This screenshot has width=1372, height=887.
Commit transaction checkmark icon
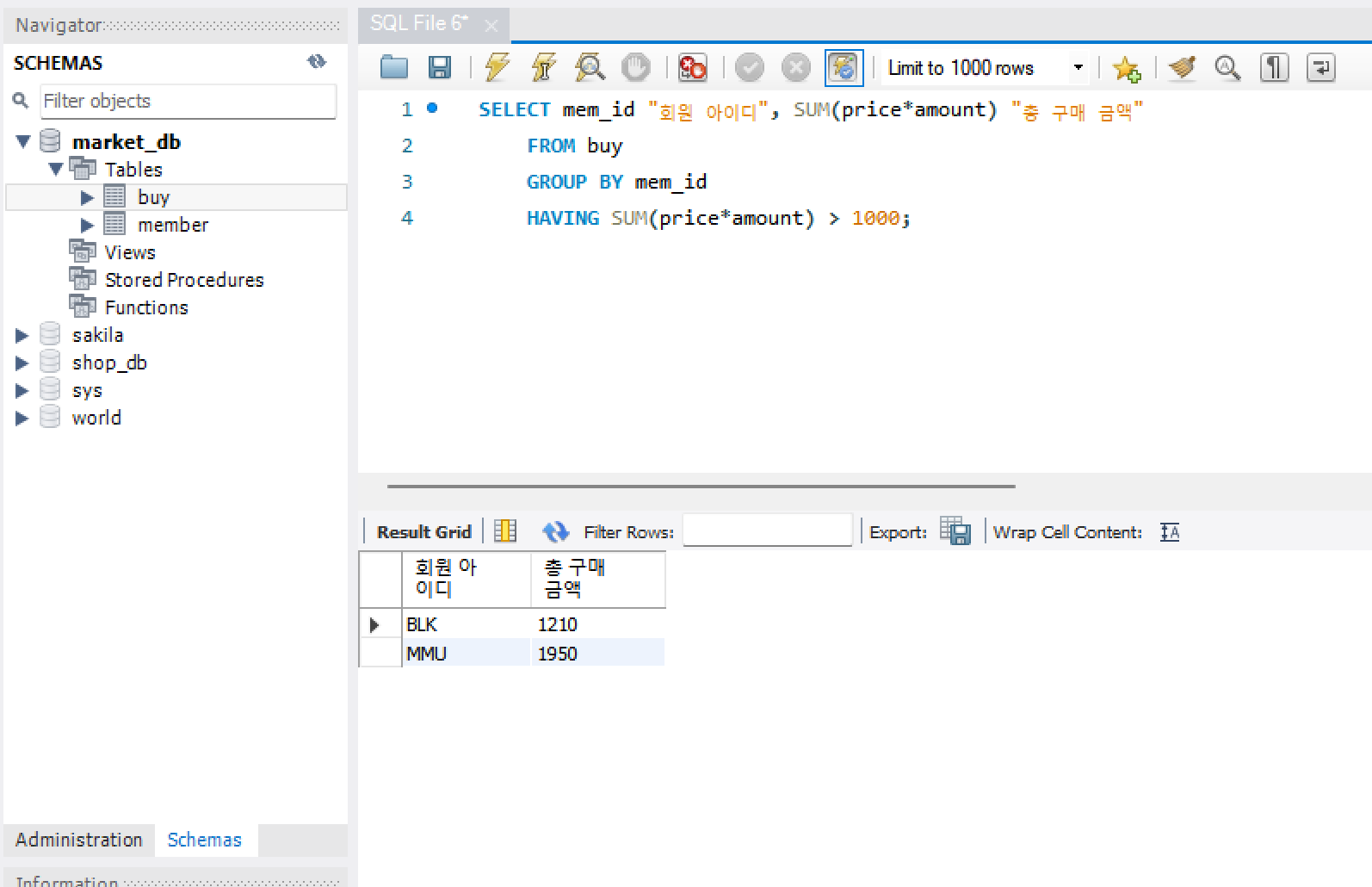click(x=750, y=67)
